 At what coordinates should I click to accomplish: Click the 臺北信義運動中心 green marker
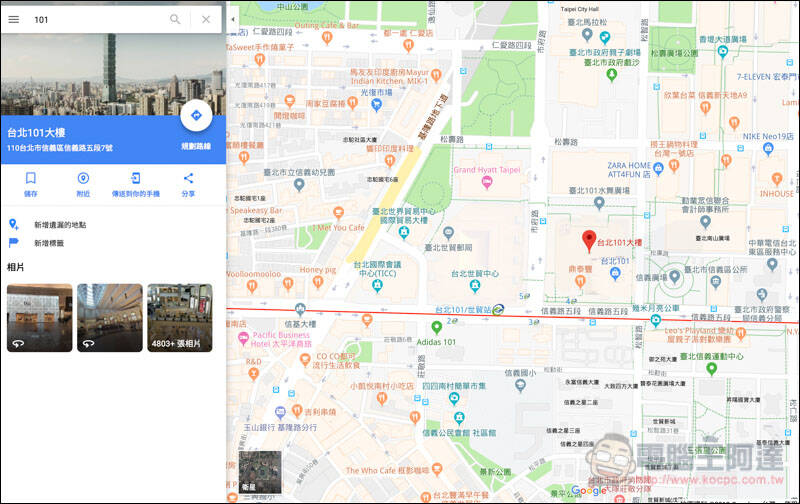pos(711,369)
